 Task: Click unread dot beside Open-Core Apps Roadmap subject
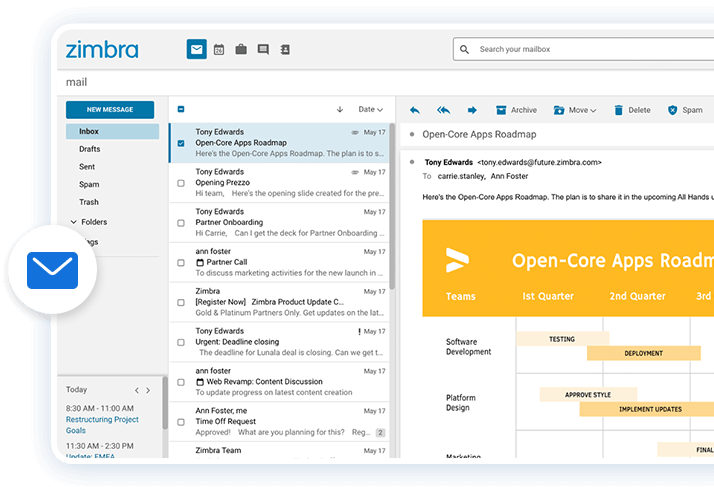click(412, 134)
